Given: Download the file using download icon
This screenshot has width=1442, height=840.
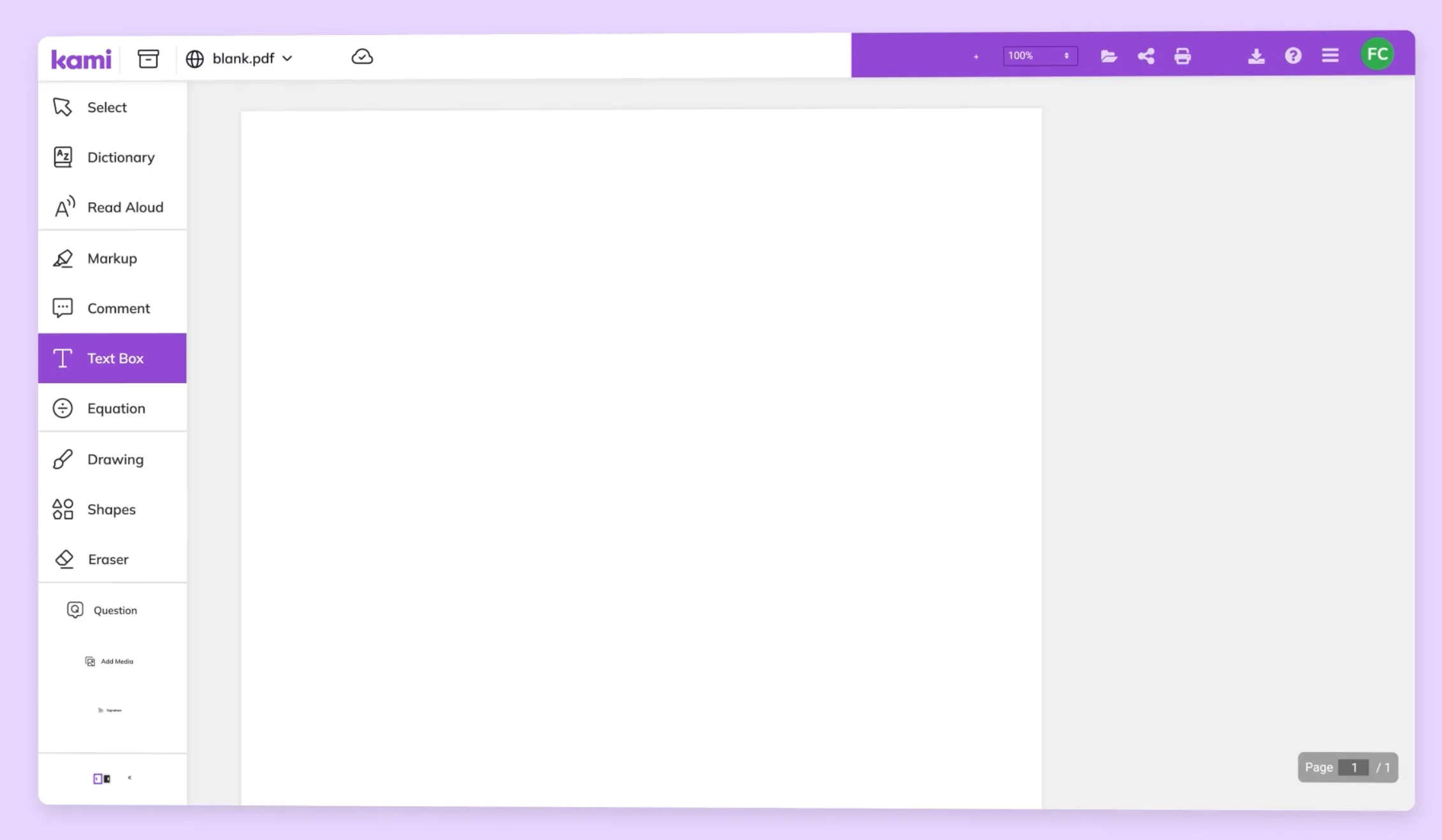Looking at the screenshot, I should (1256, 56).
